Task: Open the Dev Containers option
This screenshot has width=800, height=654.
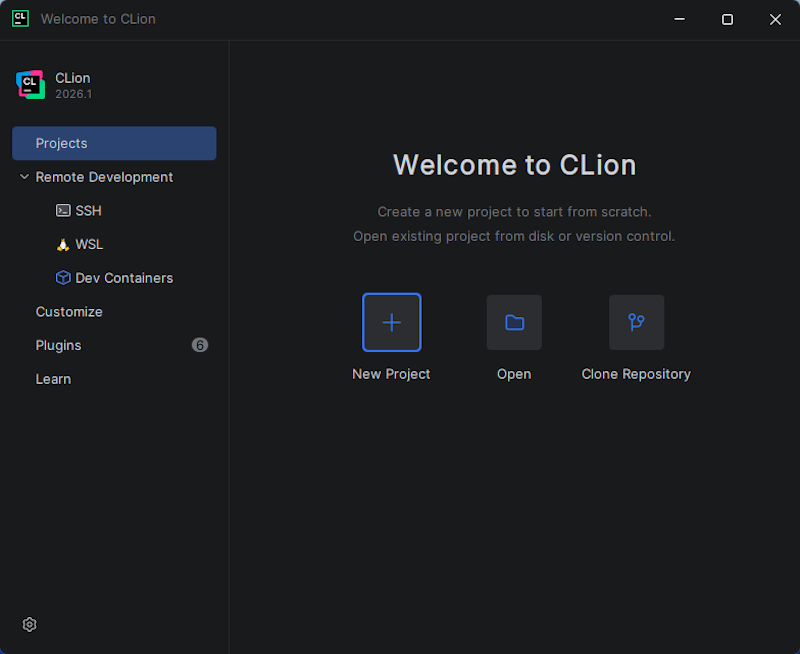Action: point(114,278)
